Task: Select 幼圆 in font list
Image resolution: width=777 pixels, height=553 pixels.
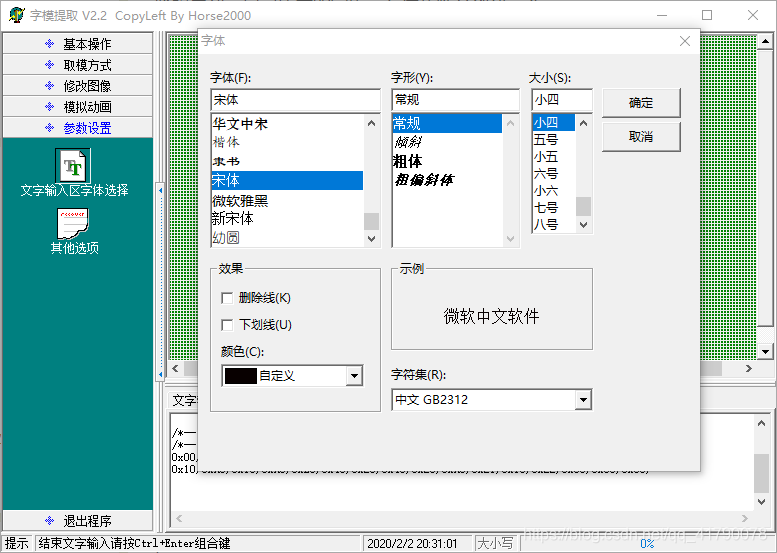Action: (x=287, y=237)
